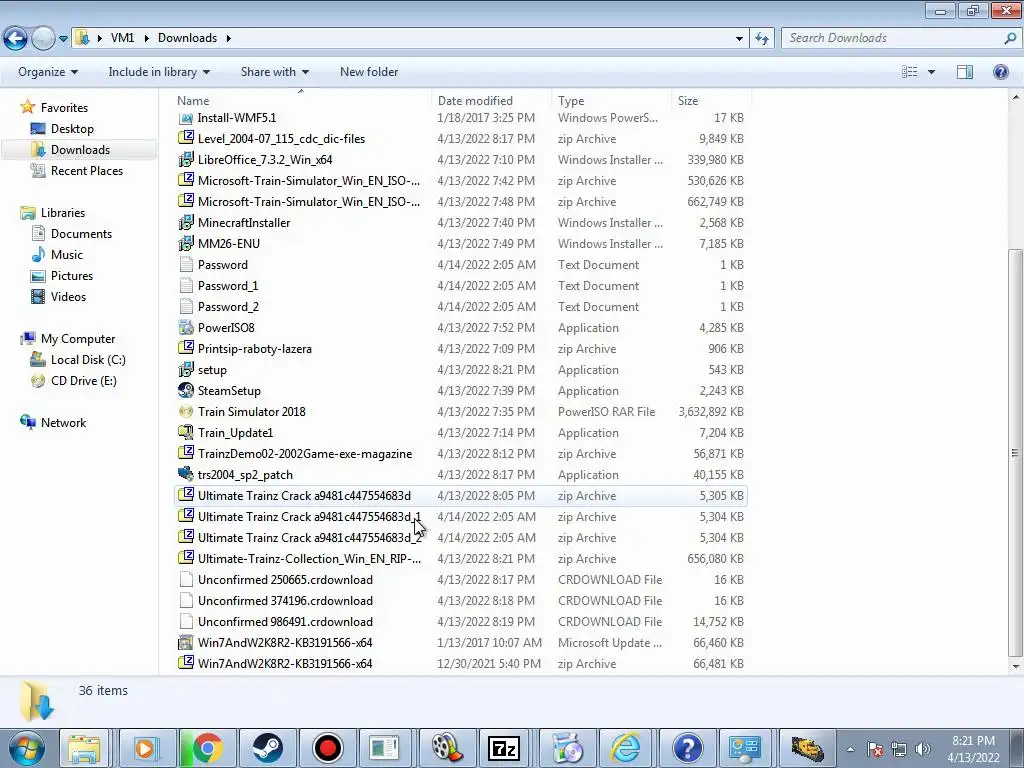Open the Music library
Screen dimensions: 1024x768
coord(67,255)
